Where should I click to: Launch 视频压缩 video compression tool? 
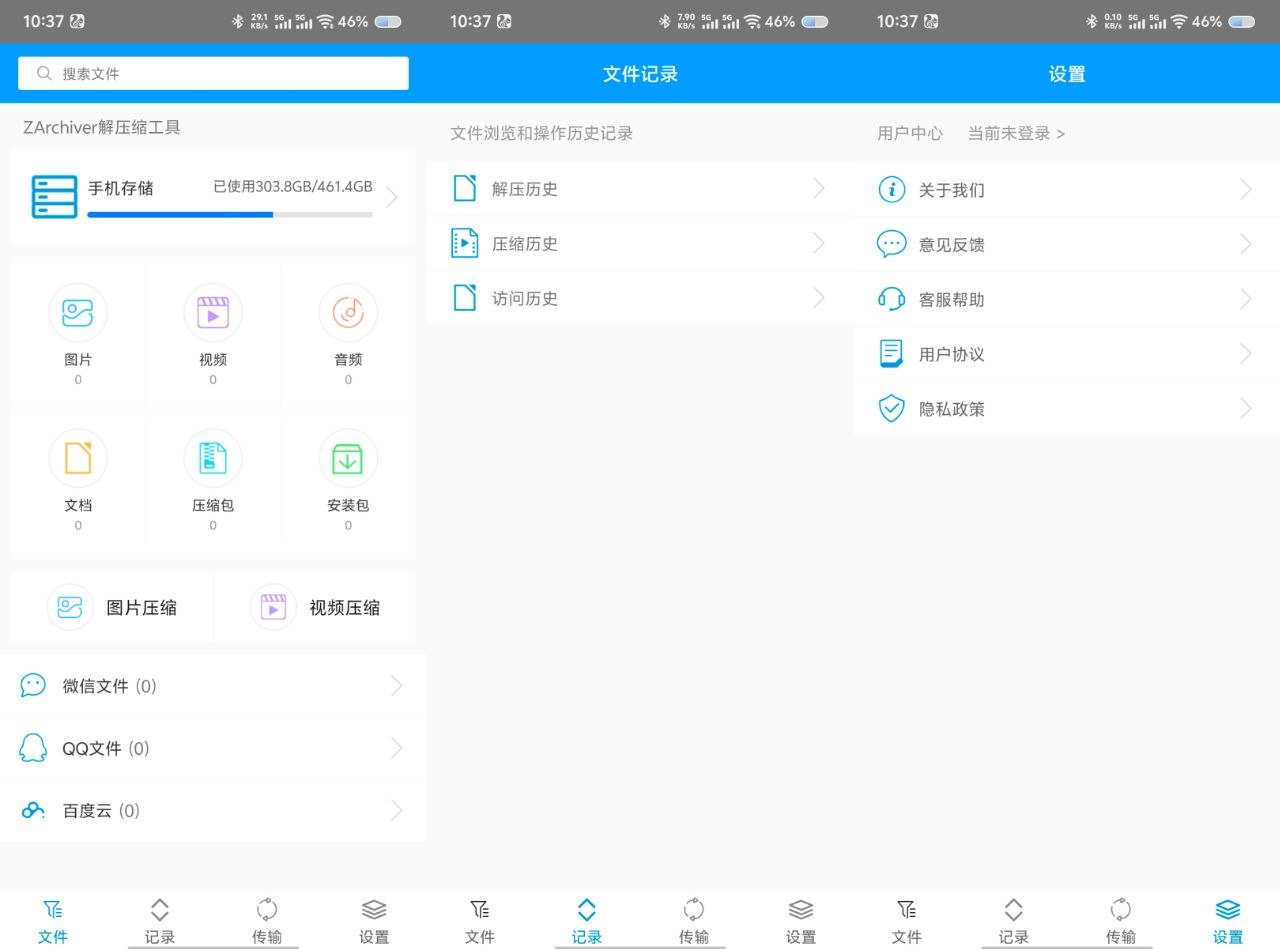[316, 607]
